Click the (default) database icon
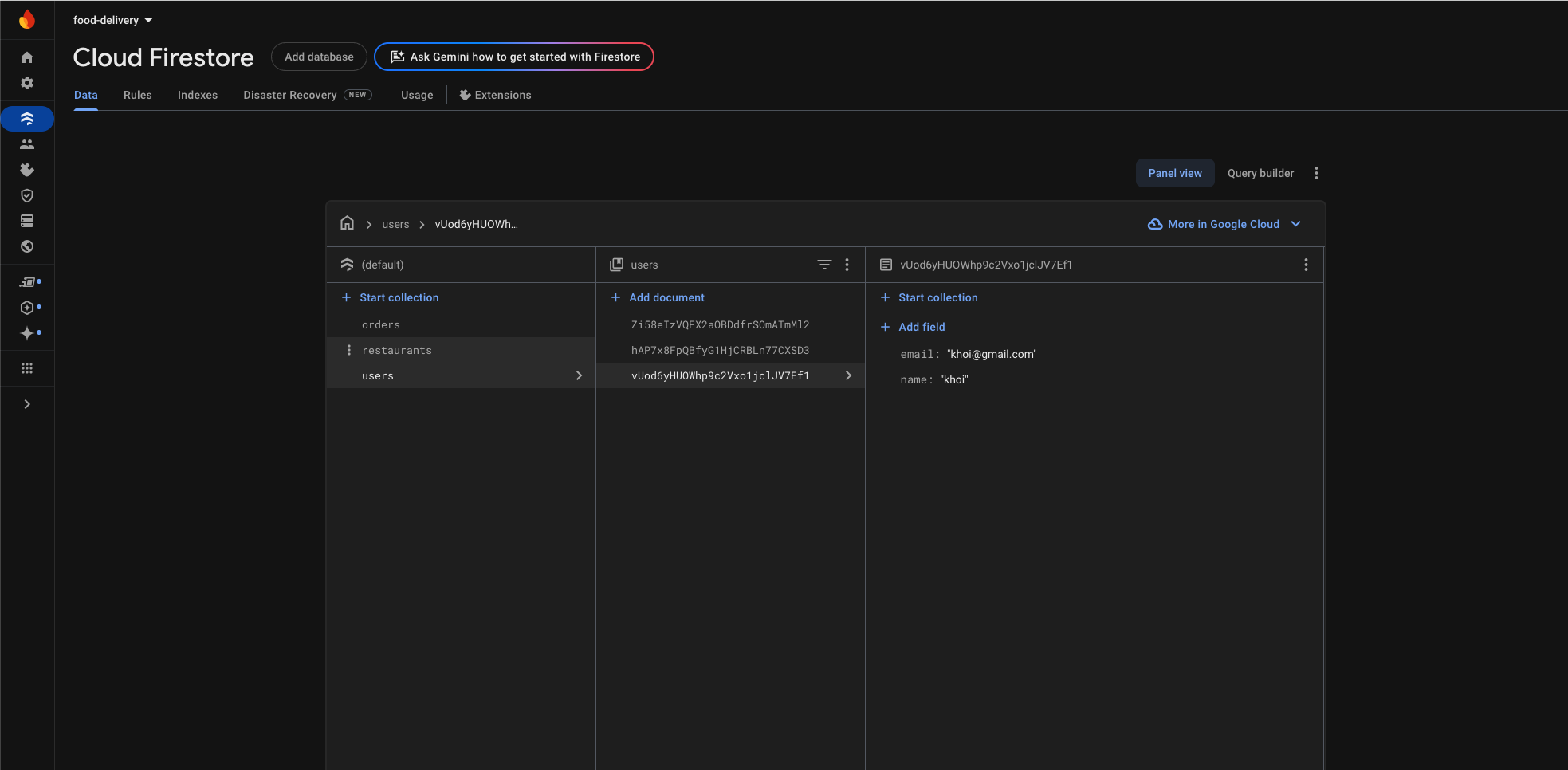Image resolution: width=1568 pixels, height=770 pixels. pyautogui.click(x=347, y=265)
